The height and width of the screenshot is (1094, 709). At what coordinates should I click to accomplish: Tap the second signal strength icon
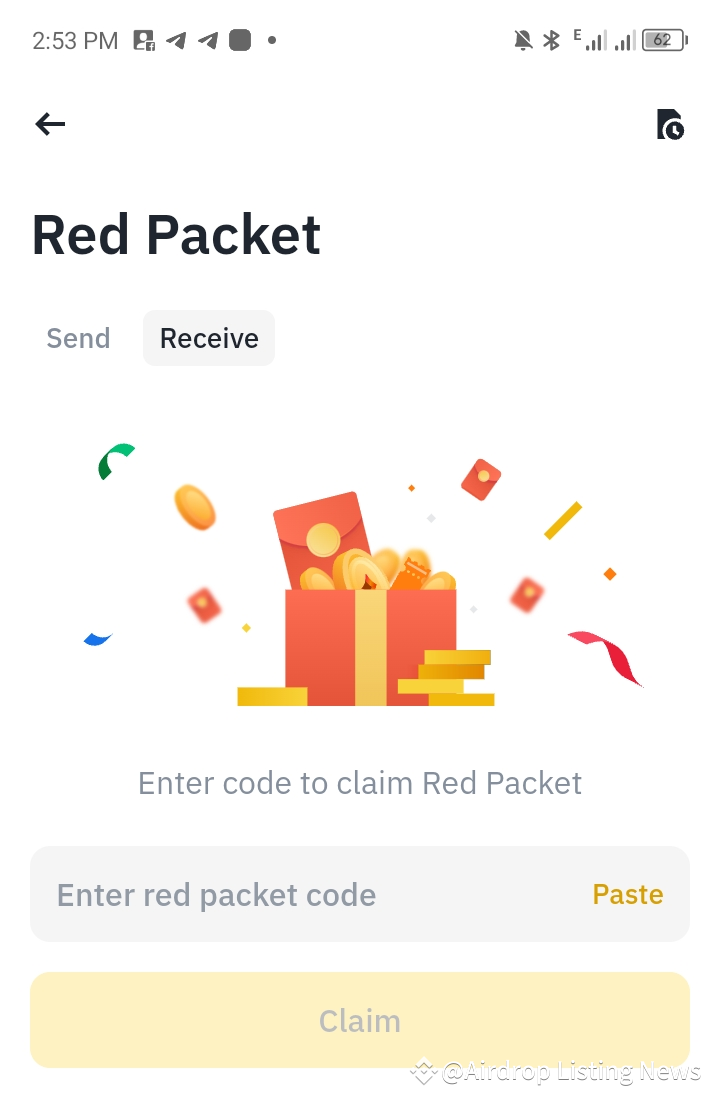point(625,40)
